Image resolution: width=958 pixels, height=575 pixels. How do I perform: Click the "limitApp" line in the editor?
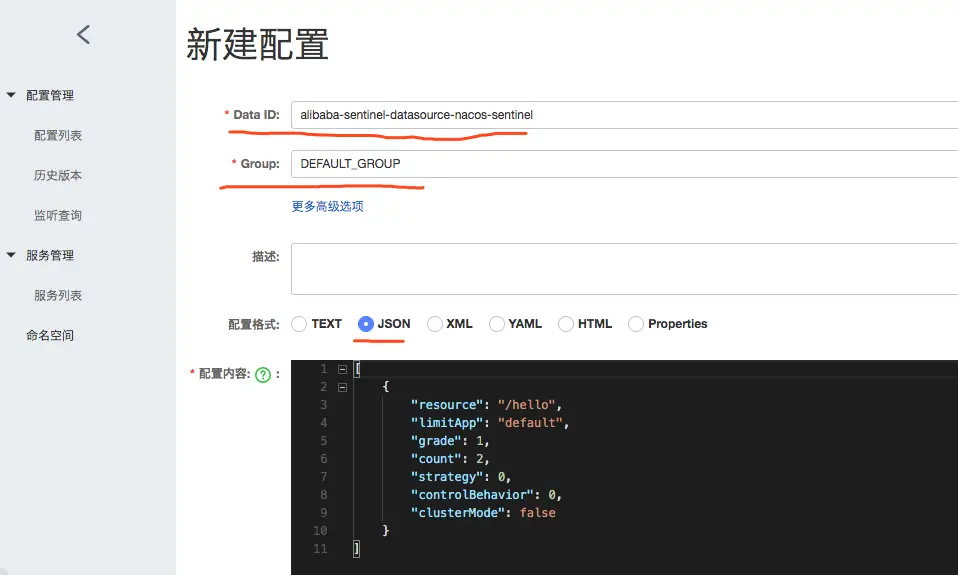[489, 423]
